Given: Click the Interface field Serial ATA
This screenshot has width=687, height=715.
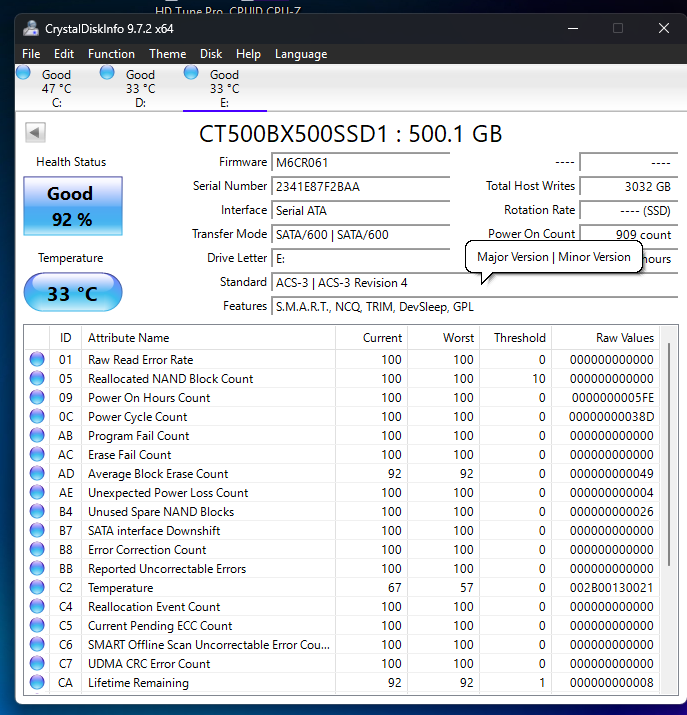Looking at the screenshot, I should [361, 211].
